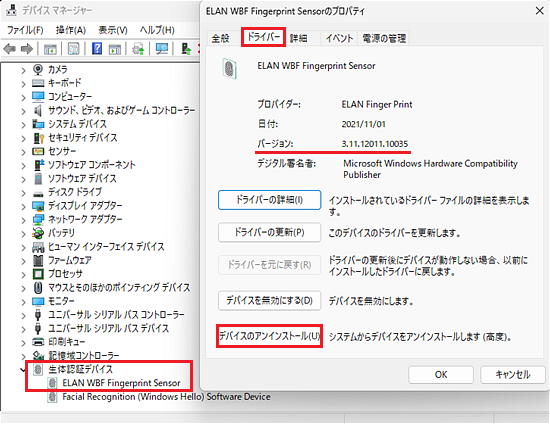Expand the キーボード category
The image size is (550, 424).
coord(23,84)
